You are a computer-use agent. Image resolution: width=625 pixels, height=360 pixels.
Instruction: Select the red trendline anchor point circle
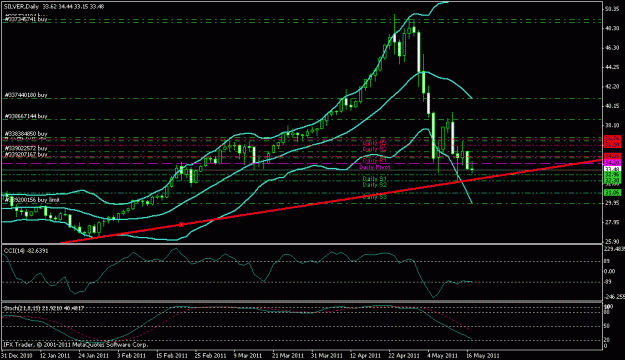point(181,225)
